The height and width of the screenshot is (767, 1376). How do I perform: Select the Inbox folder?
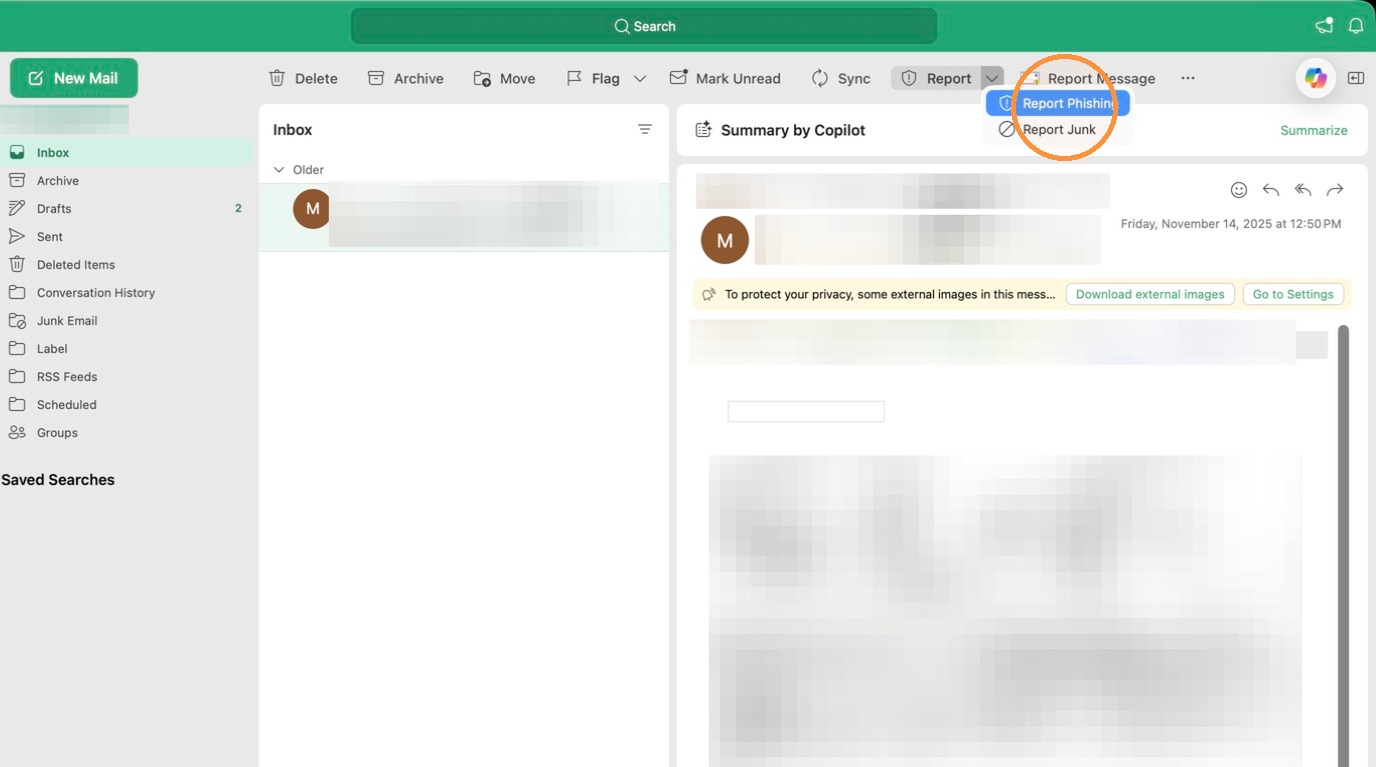(126, 153)
